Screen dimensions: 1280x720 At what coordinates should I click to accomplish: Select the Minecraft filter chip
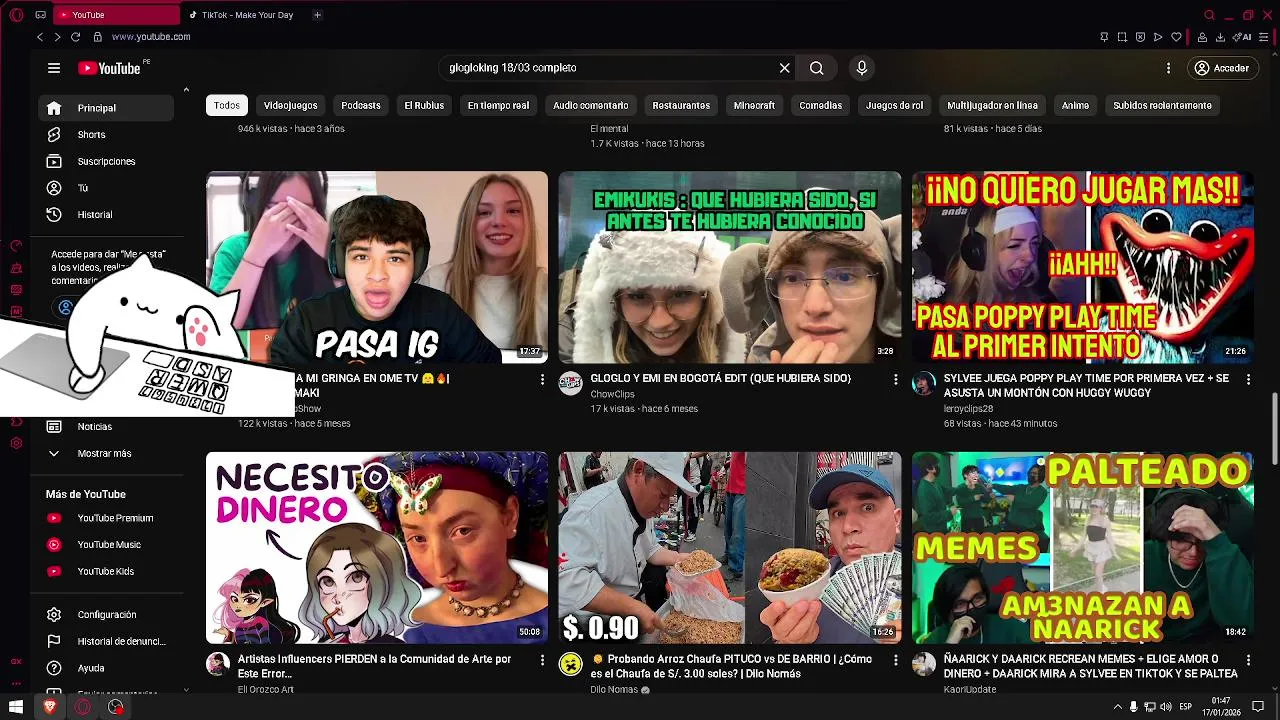point(754,105)
